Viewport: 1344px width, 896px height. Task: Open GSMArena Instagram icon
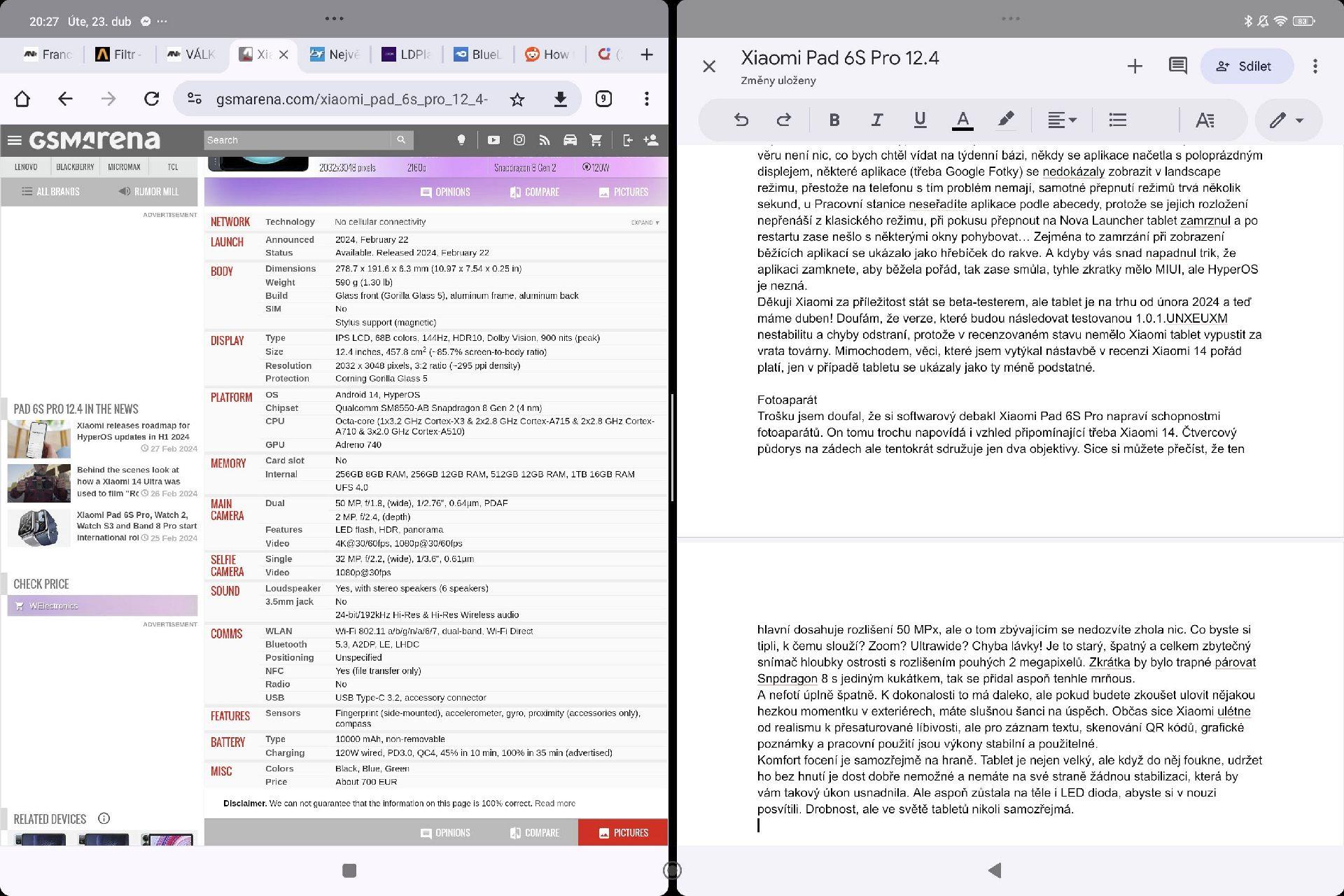[x=519, y=140]
